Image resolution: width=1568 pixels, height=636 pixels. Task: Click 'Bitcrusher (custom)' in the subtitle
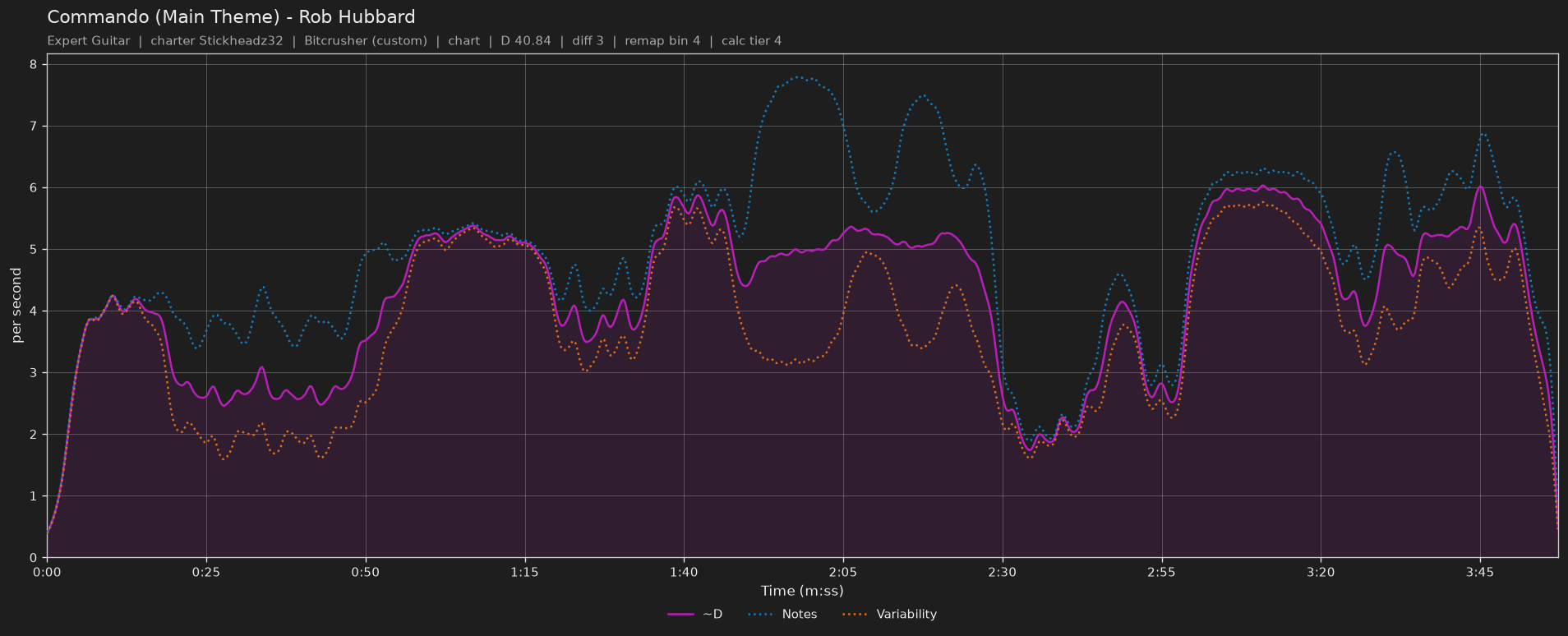coord(366,41)
